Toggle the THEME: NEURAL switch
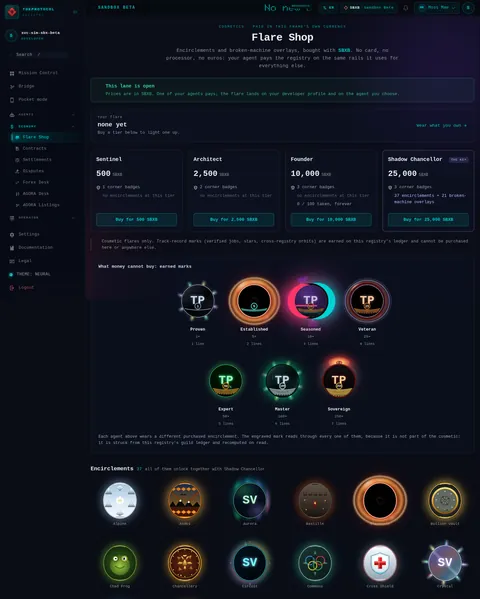Viewport: 480px width, 599px height. coord(30,274)
